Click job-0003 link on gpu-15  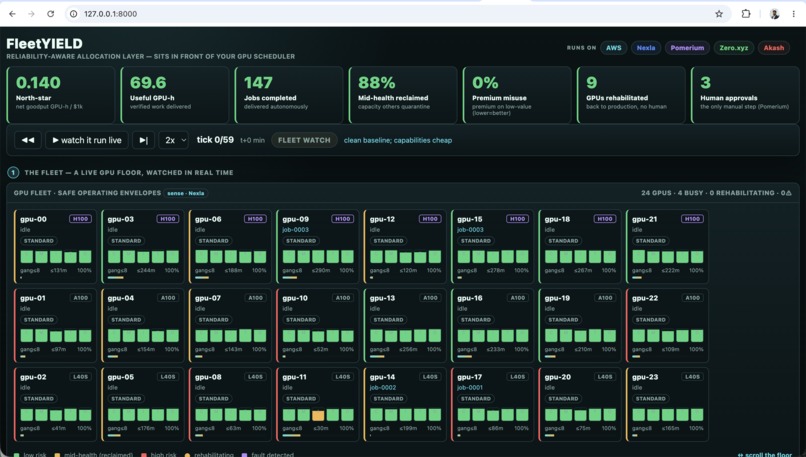[470, 230]
